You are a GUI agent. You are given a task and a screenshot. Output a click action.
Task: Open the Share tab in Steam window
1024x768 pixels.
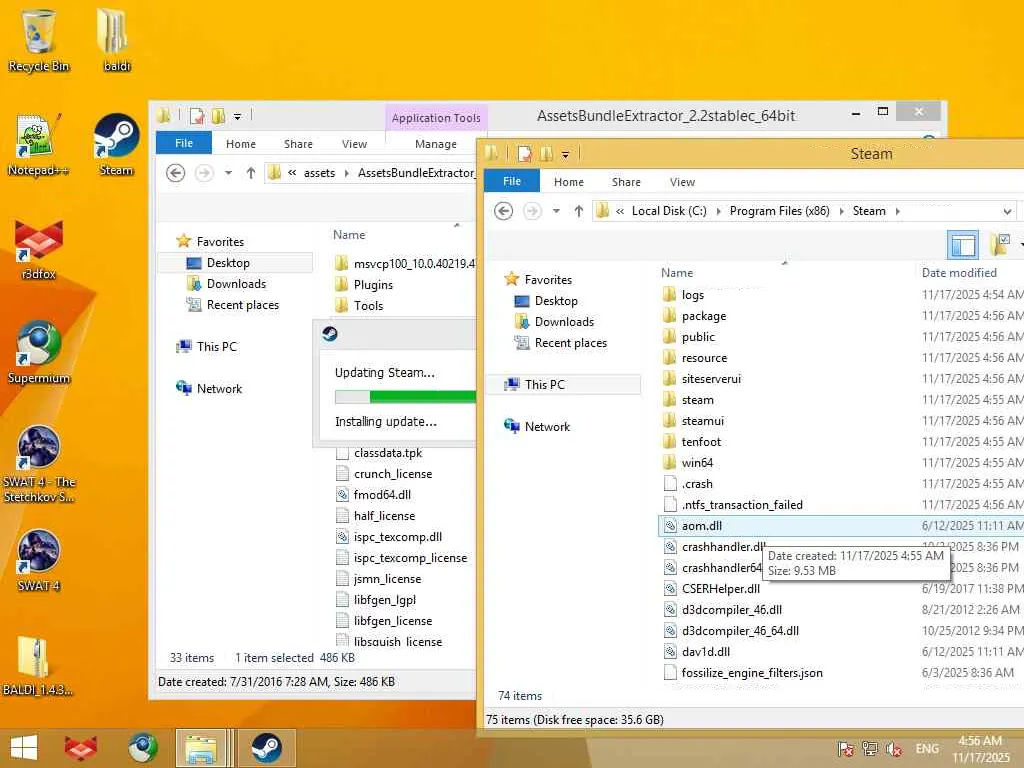[x=626, y=182]
